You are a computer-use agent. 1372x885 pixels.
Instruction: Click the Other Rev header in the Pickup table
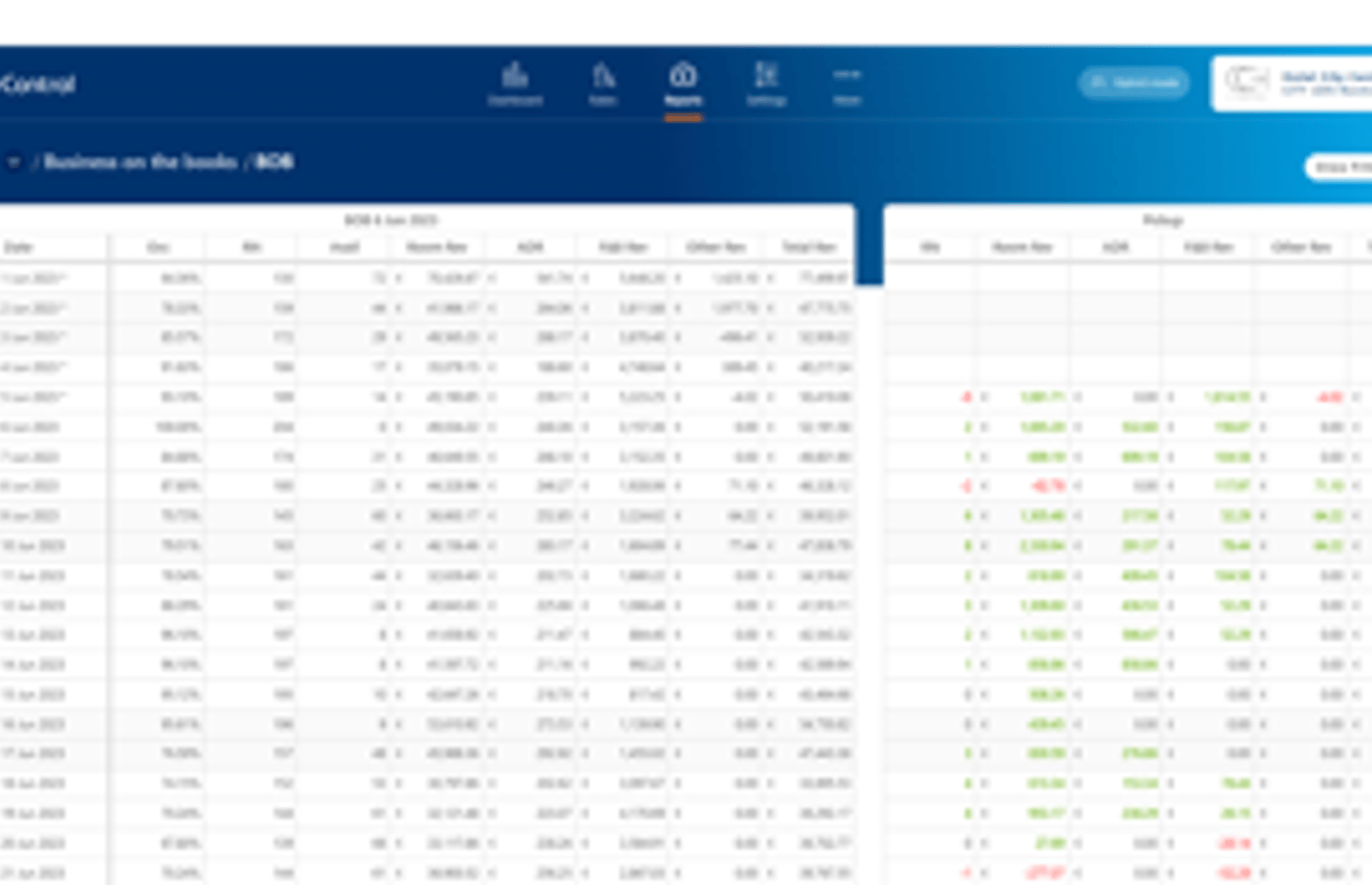(x=1302, y=247)
